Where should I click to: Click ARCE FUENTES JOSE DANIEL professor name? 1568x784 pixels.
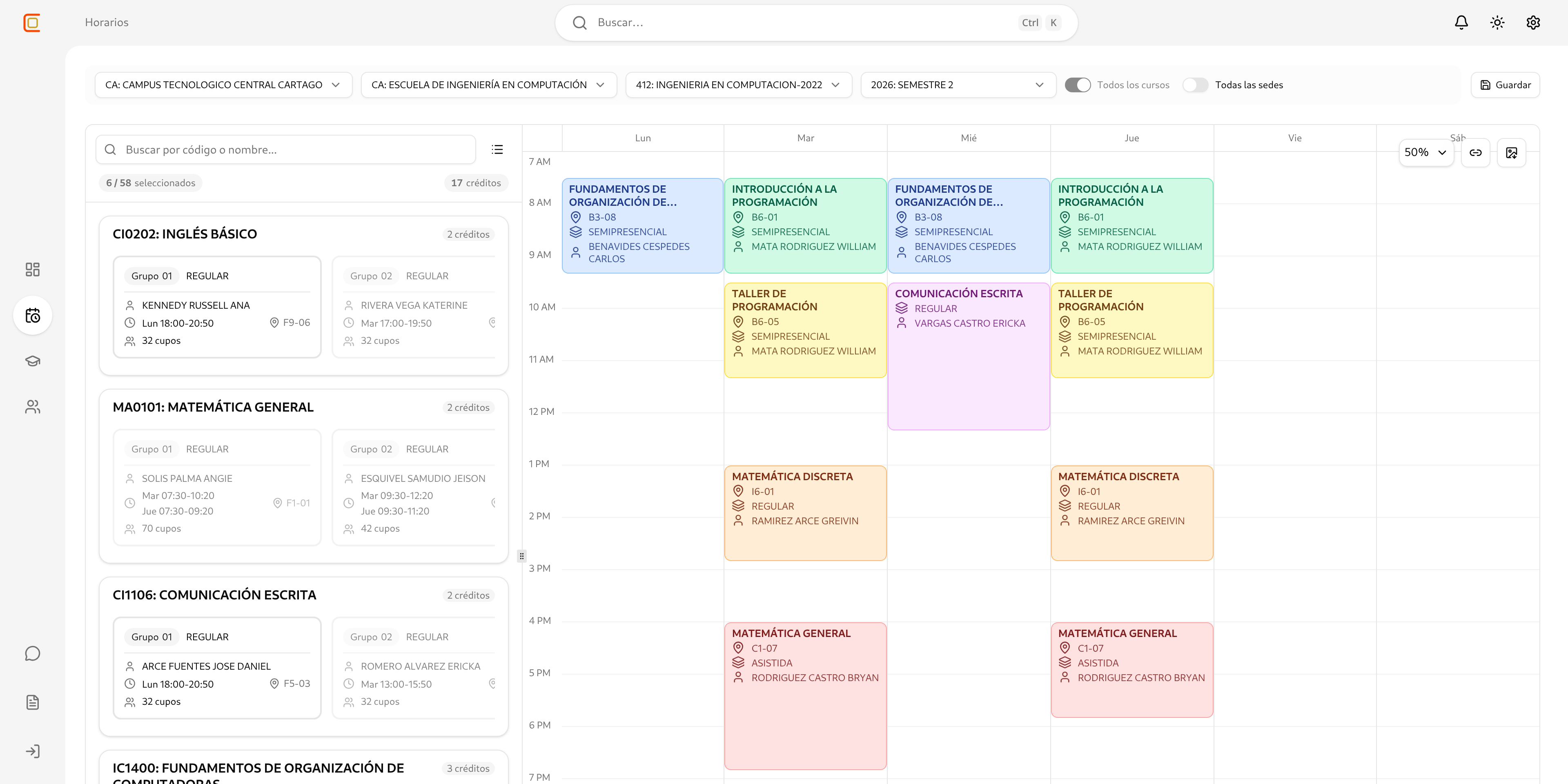click(206, 666)
